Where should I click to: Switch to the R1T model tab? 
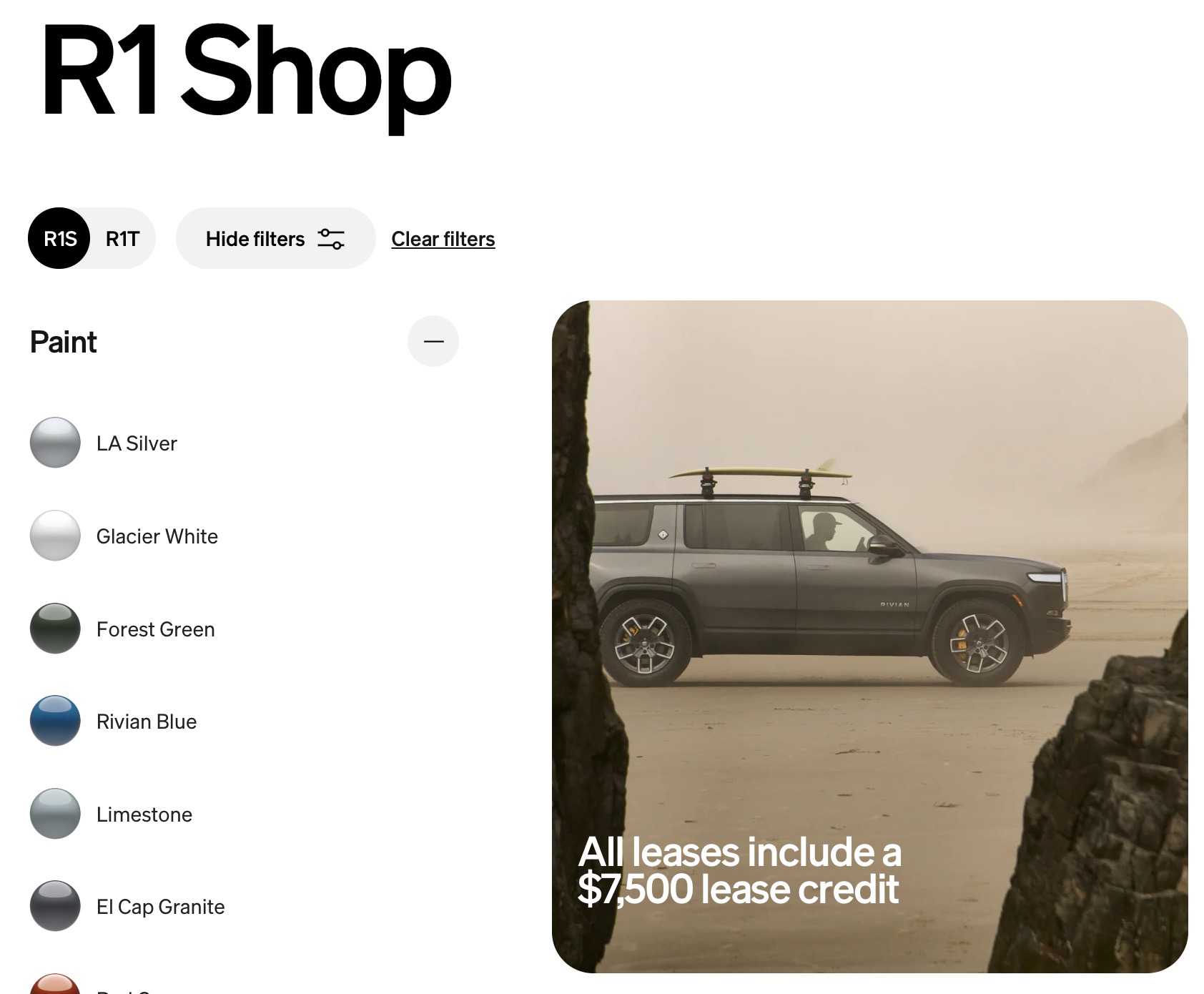point(122,238)
